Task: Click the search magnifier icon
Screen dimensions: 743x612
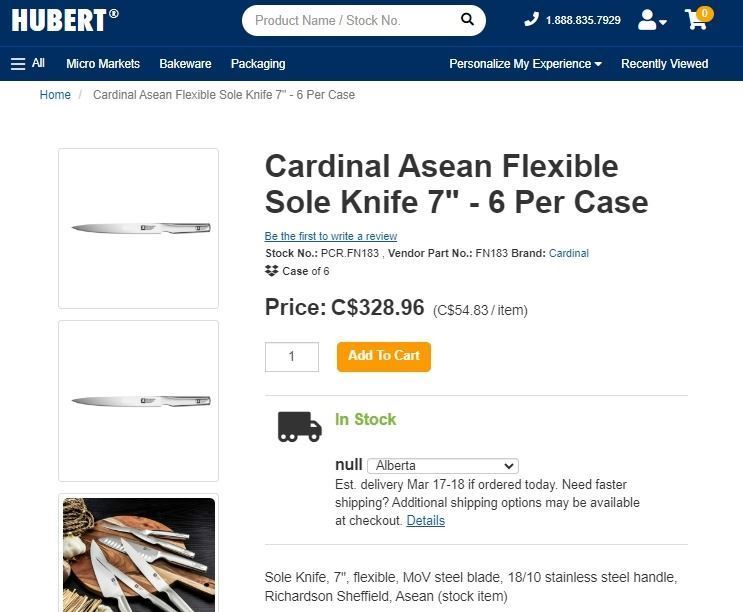Action: point(467,20)
